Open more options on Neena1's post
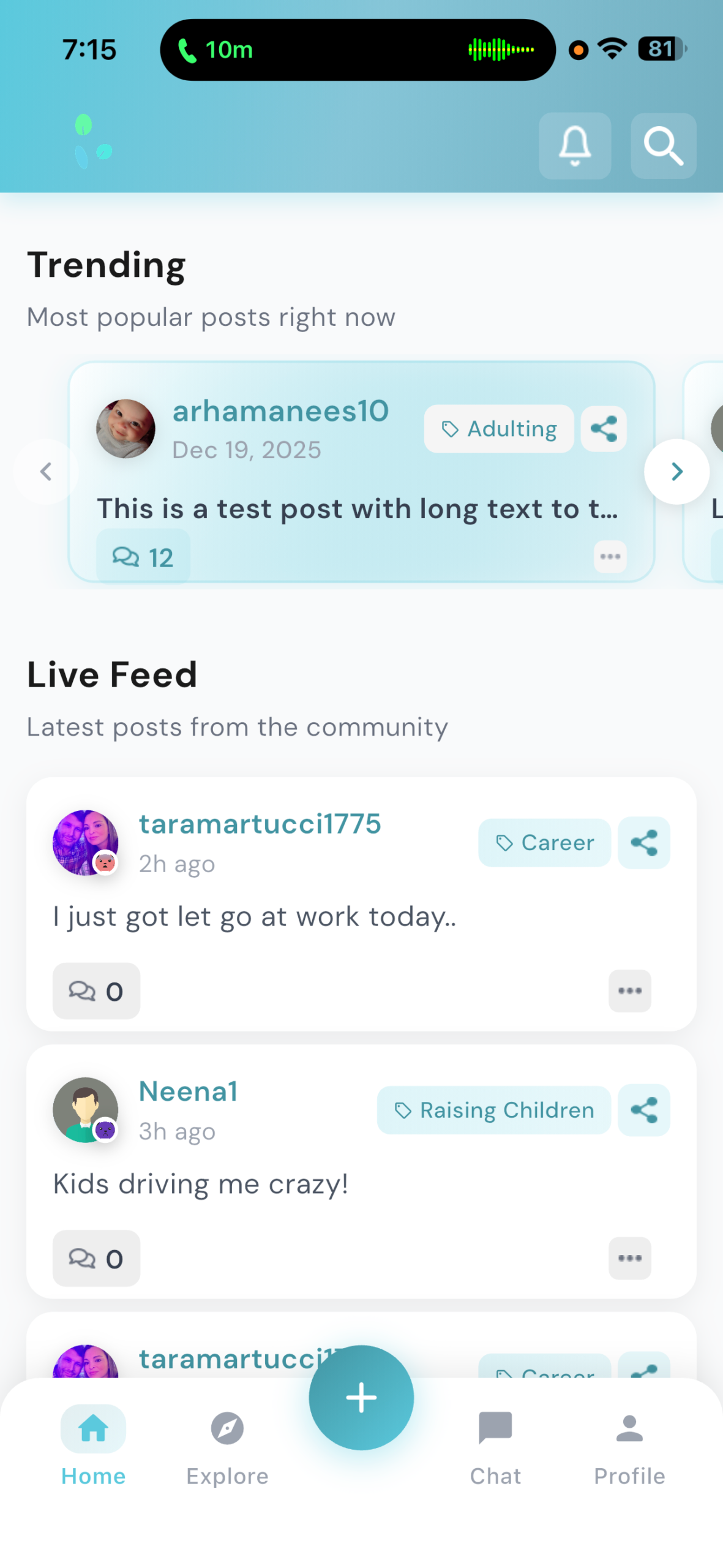The height and width of the screenshot is (1568, 723). tap(629, 1258)
